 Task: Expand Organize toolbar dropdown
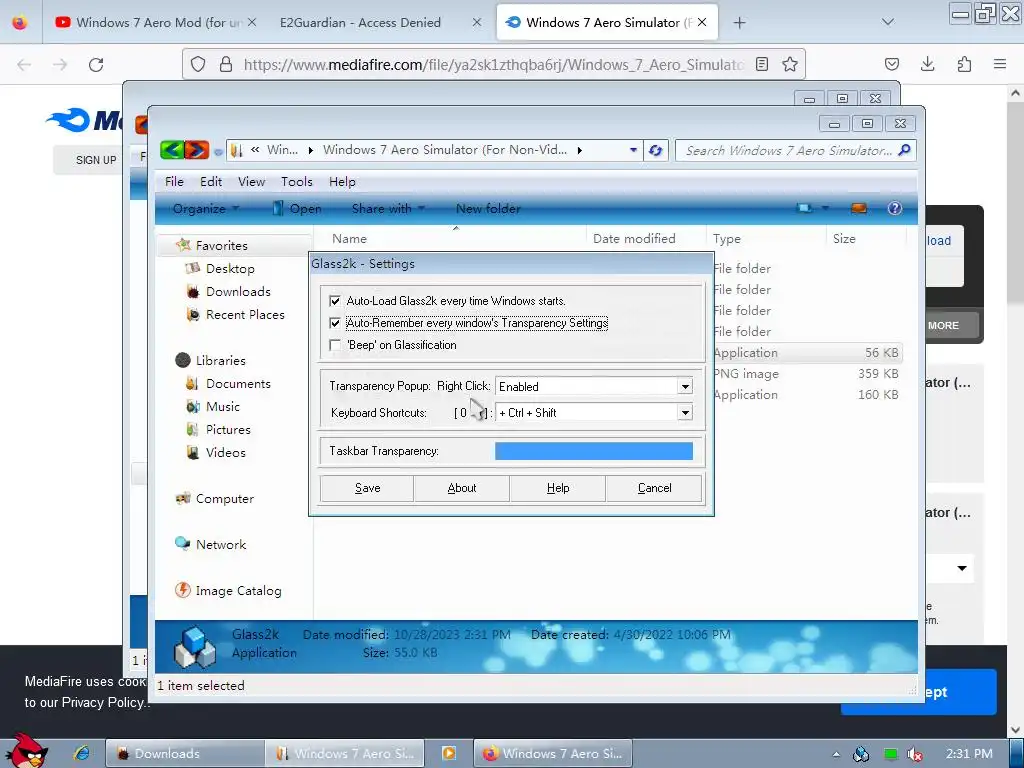[206, 208]
